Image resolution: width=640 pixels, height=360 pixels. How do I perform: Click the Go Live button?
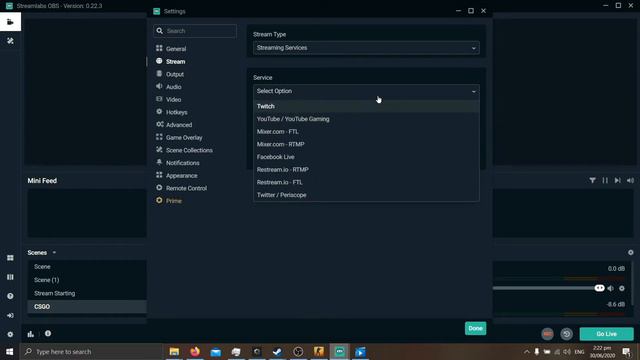tap(607, 334)
